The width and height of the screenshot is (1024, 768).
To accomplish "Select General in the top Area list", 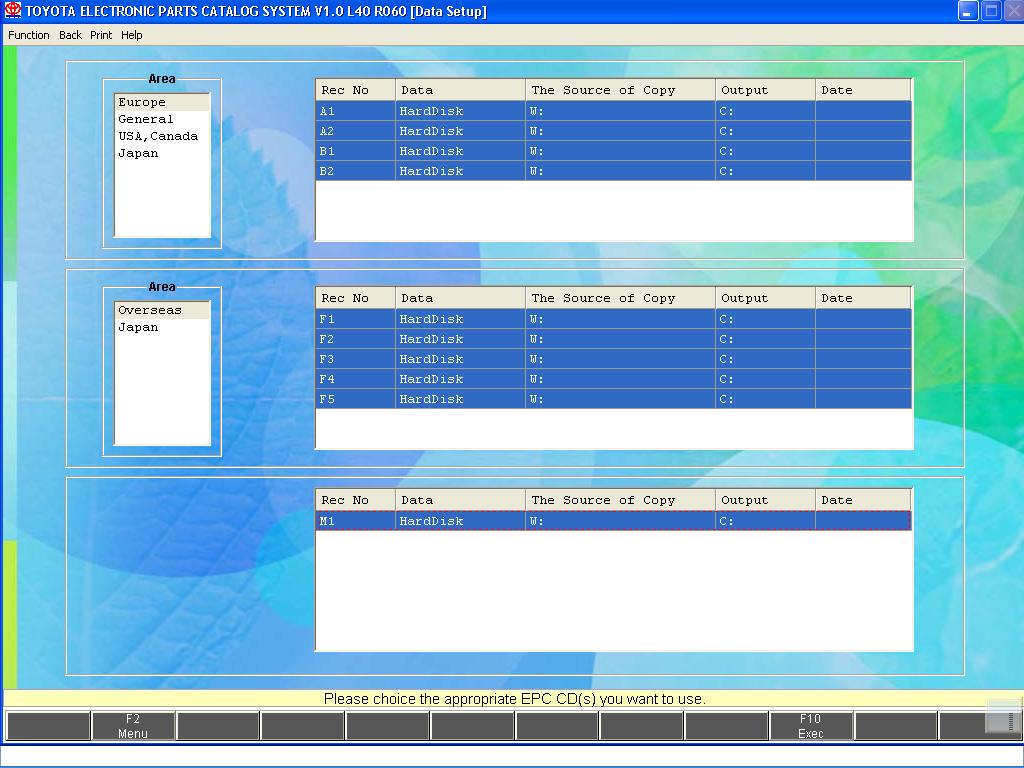I will point(146,119).
